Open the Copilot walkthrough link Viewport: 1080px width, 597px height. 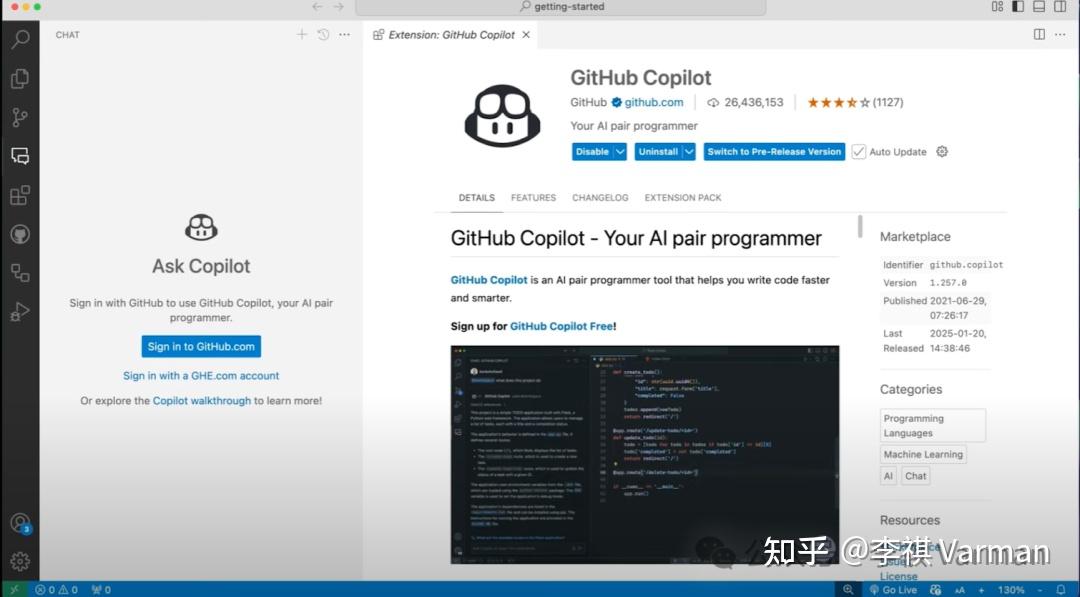coord(202,401)
